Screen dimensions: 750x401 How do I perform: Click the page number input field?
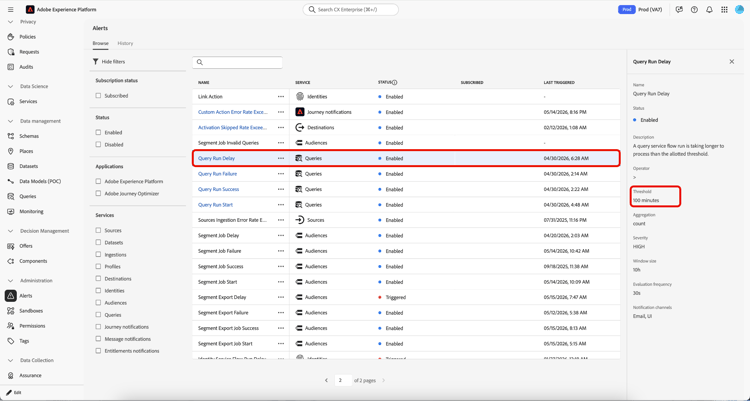tap(343, 380)
